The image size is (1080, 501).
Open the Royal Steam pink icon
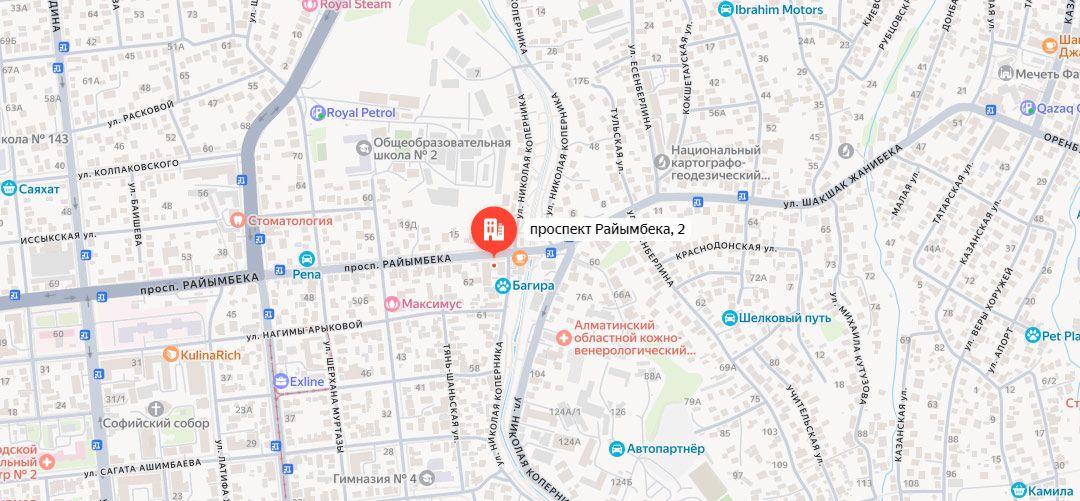click(x=311, y=5)
